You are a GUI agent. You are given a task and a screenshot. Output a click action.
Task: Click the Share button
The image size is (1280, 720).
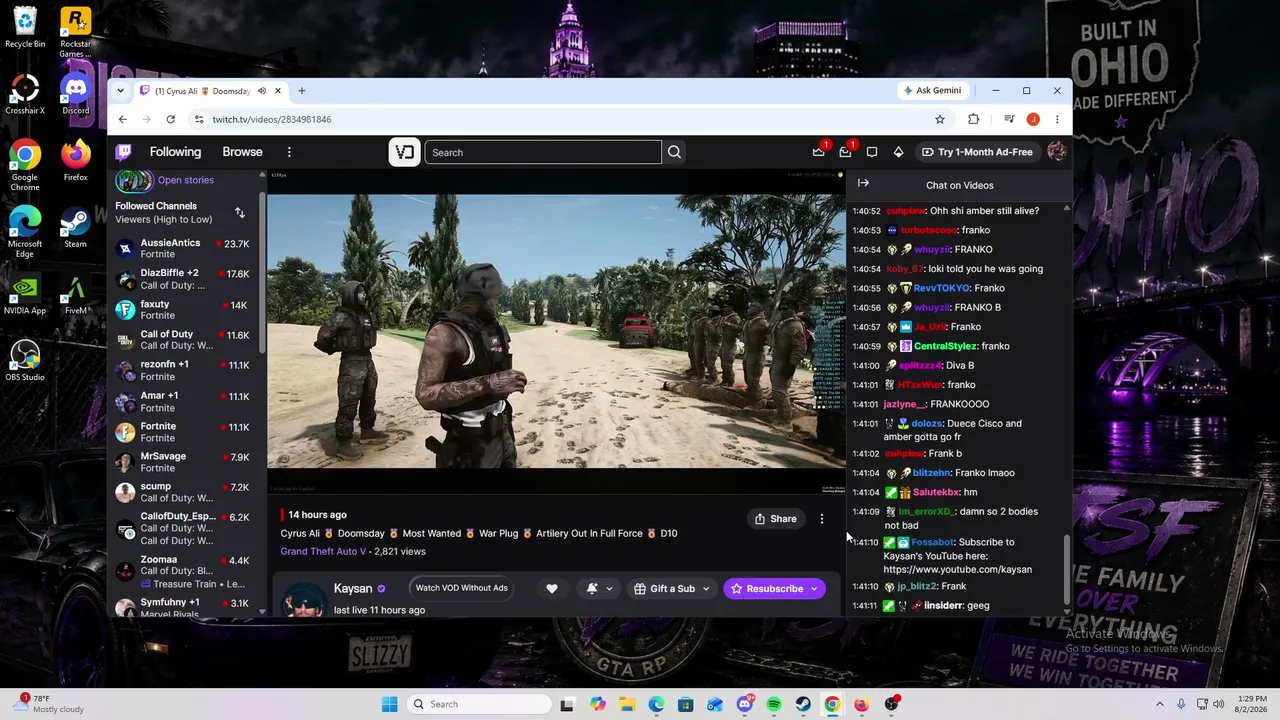pos(776,519)
